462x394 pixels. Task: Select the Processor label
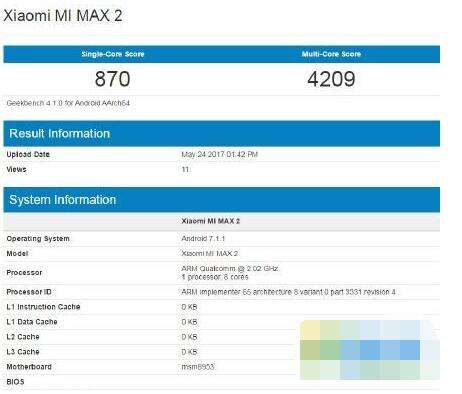click(24, 273)
